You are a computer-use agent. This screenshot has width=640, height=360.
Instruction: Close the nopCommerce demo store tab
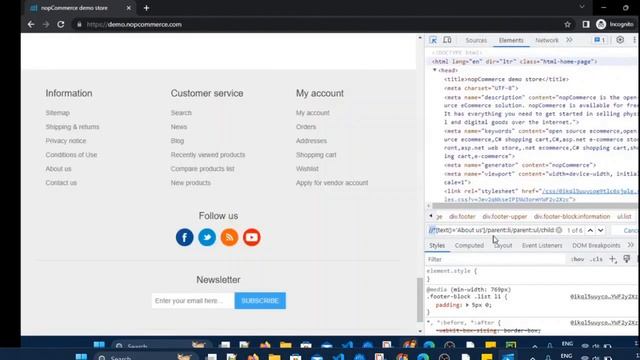click(x=129, y=8)
